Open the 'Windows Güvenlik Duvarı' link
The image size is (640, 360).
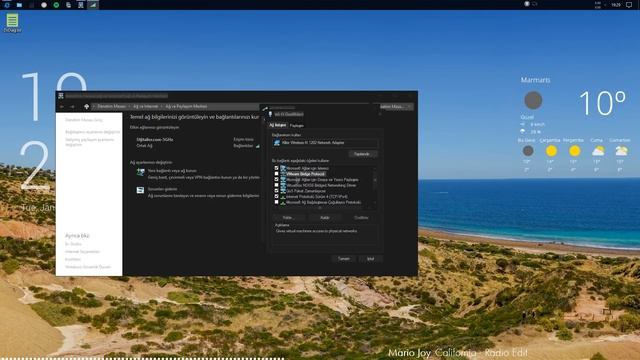point(88,267)
